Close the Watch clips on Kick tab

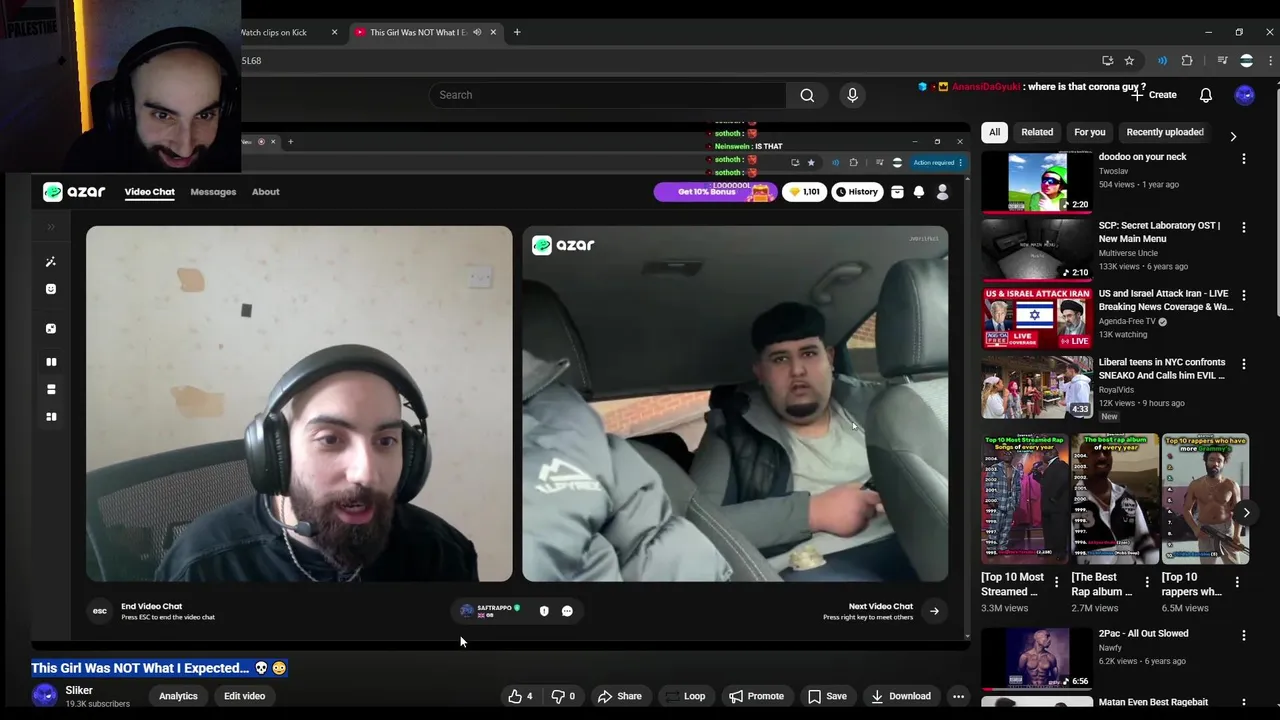coord(334,32)
